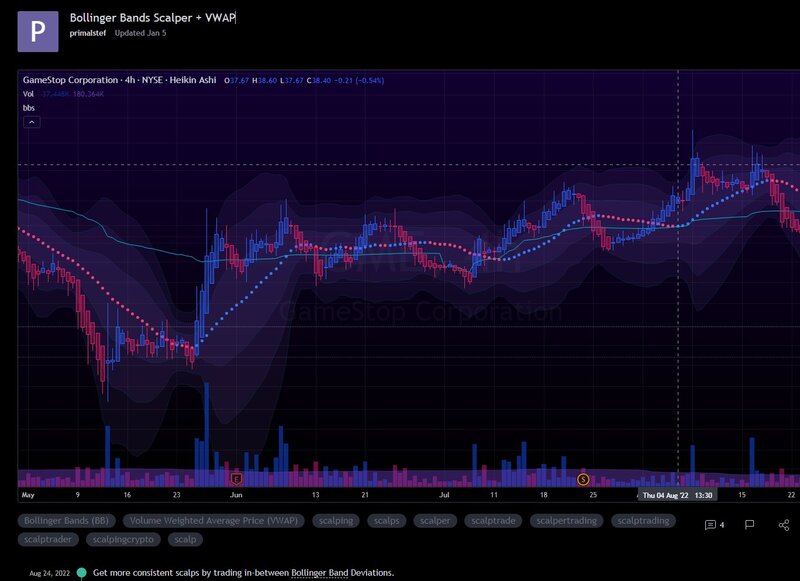
Task: Click the Jul label on the time axis
Action: (444, 495)
